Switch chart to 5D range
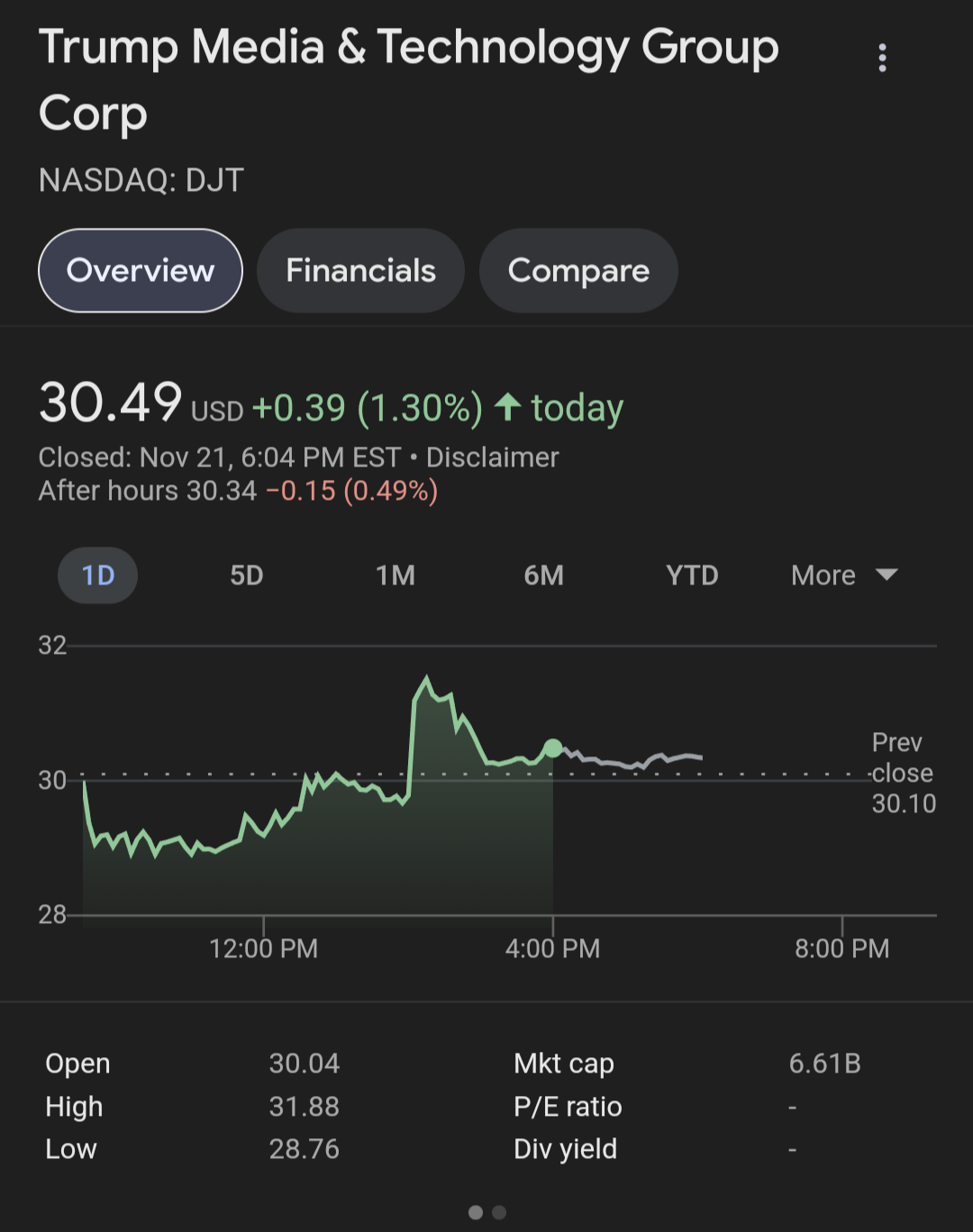This screenshot has height=1232, width=973. 247,575
